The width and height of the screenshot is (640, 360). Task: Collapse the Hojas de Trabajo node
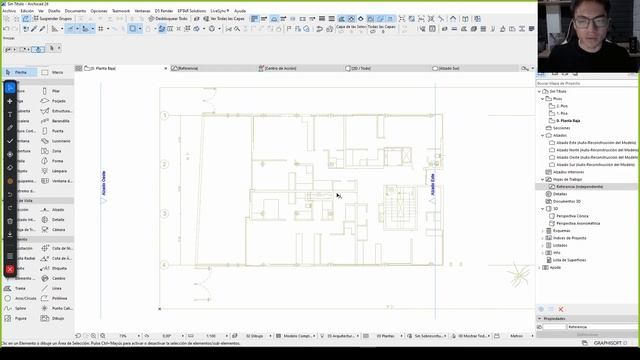coord(543,180)
